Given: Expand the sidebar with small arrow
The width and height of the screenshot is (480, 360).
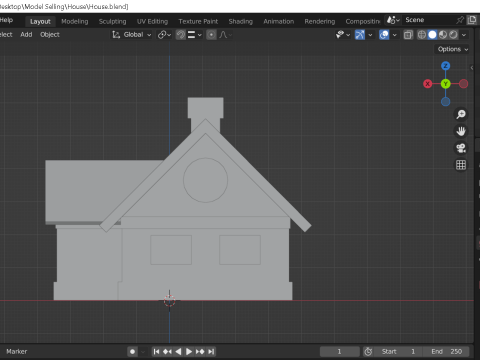Looking at the screenshot, I should point(472,68).
